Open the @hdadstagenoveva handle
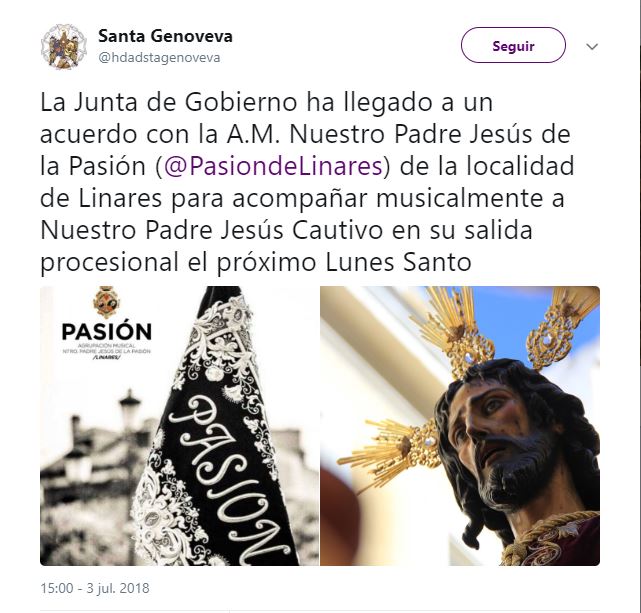641x613 pixels. point(159,58)
